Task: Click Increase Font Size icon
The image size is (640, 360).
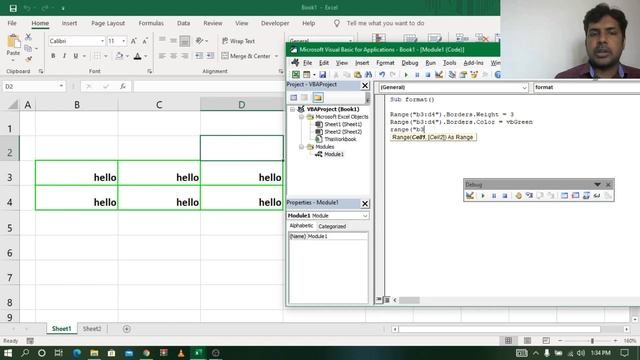Action: tap(133, 41)
